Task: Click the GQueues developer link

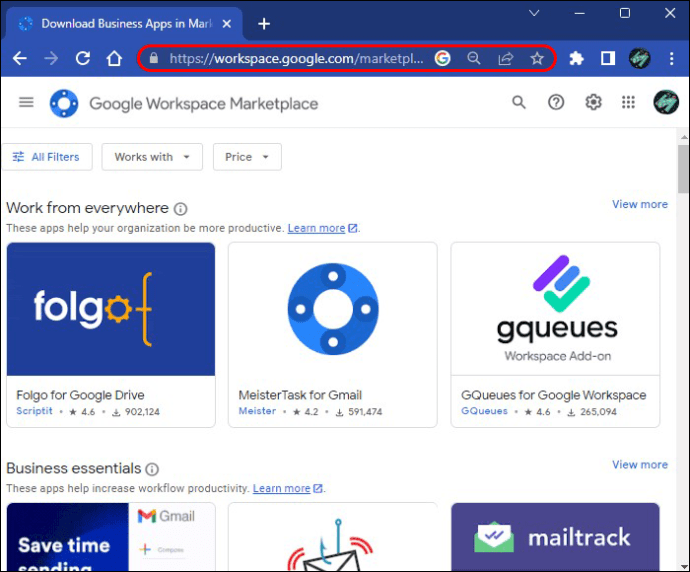Action: [484, 411]
